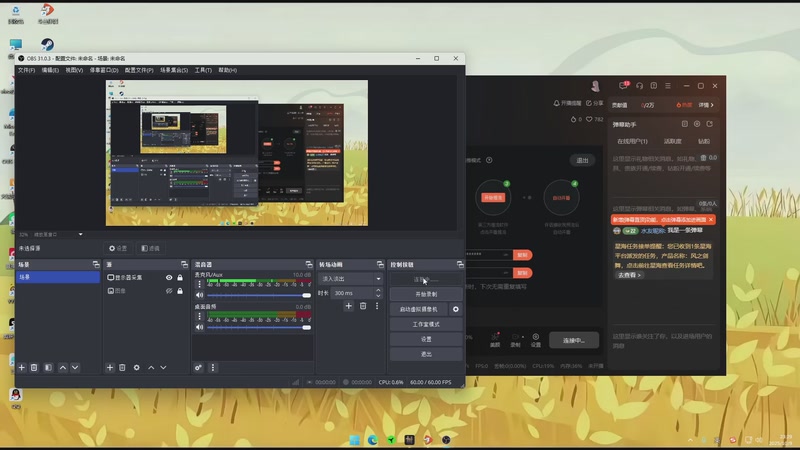
Task: Open 配置文件(P) menu
Action: [139, 70]
